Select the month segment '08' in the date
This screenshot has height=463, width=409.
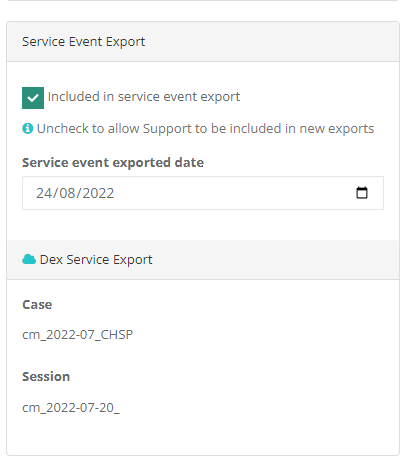67,193
